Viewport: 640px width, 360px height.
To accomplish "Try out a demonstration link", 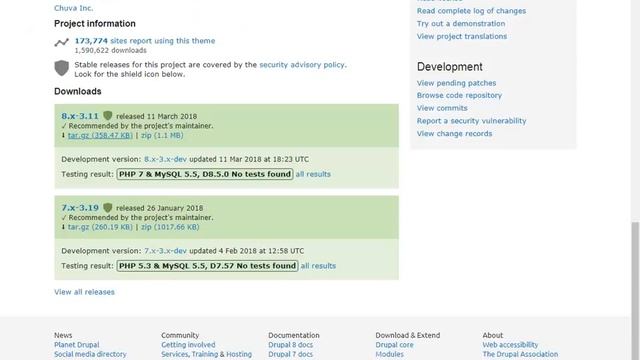I will pyautogui.click(x=461, y=24).
